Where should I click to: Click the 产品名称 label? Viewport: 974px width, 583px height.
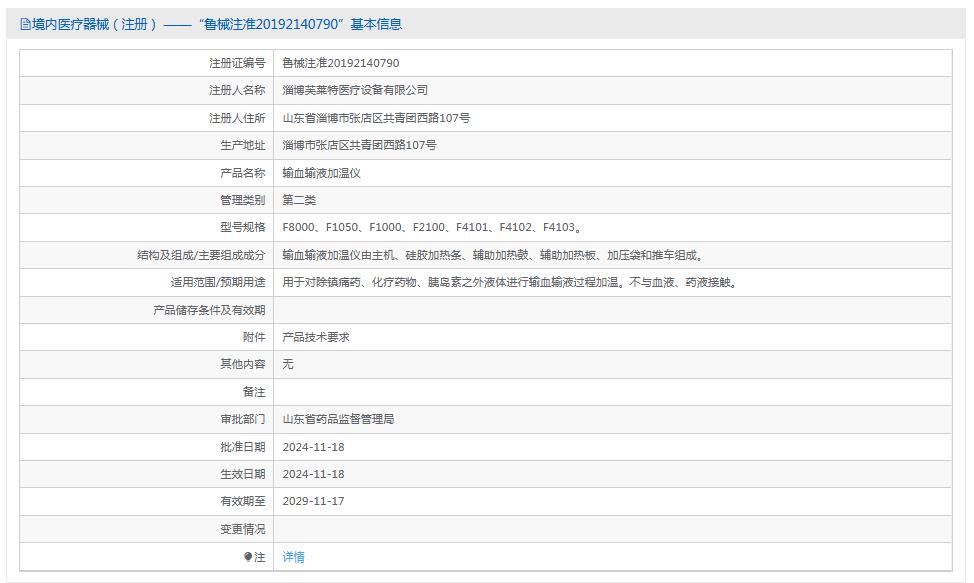[x=242, y=173]
